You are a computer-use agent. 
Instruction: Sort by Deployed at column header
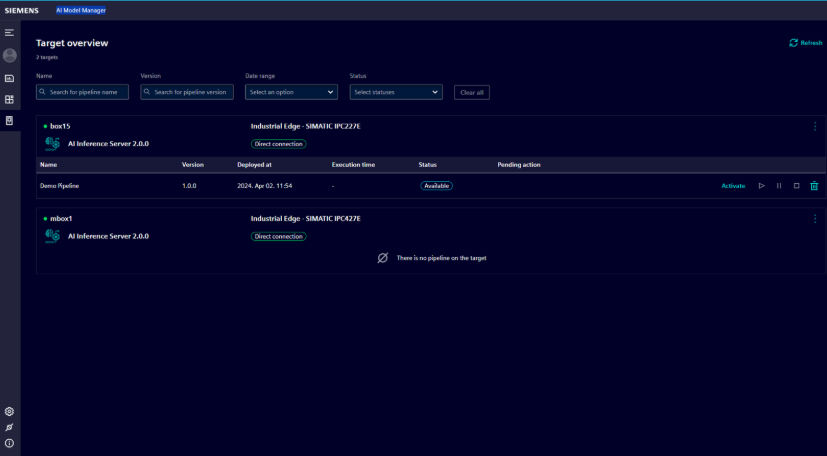coord(254,164)
